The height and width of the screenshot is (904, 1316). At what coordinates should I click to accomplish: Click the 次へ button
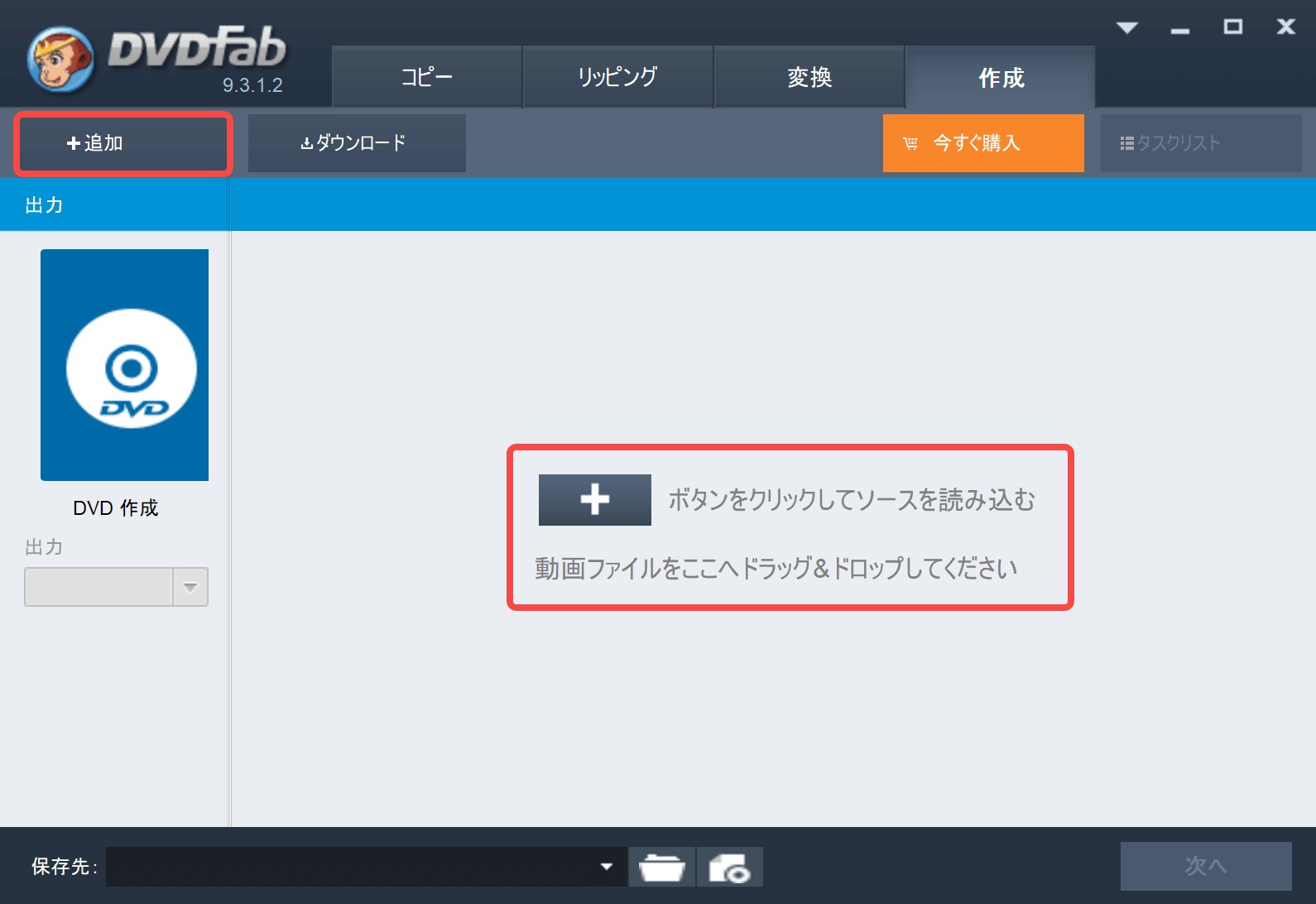1206,866
